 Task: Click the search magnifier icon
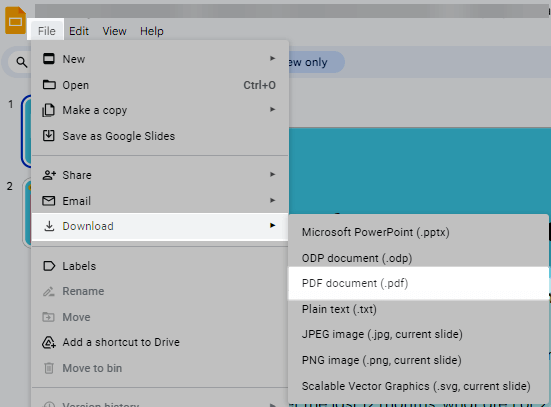[x=22, y=62]
